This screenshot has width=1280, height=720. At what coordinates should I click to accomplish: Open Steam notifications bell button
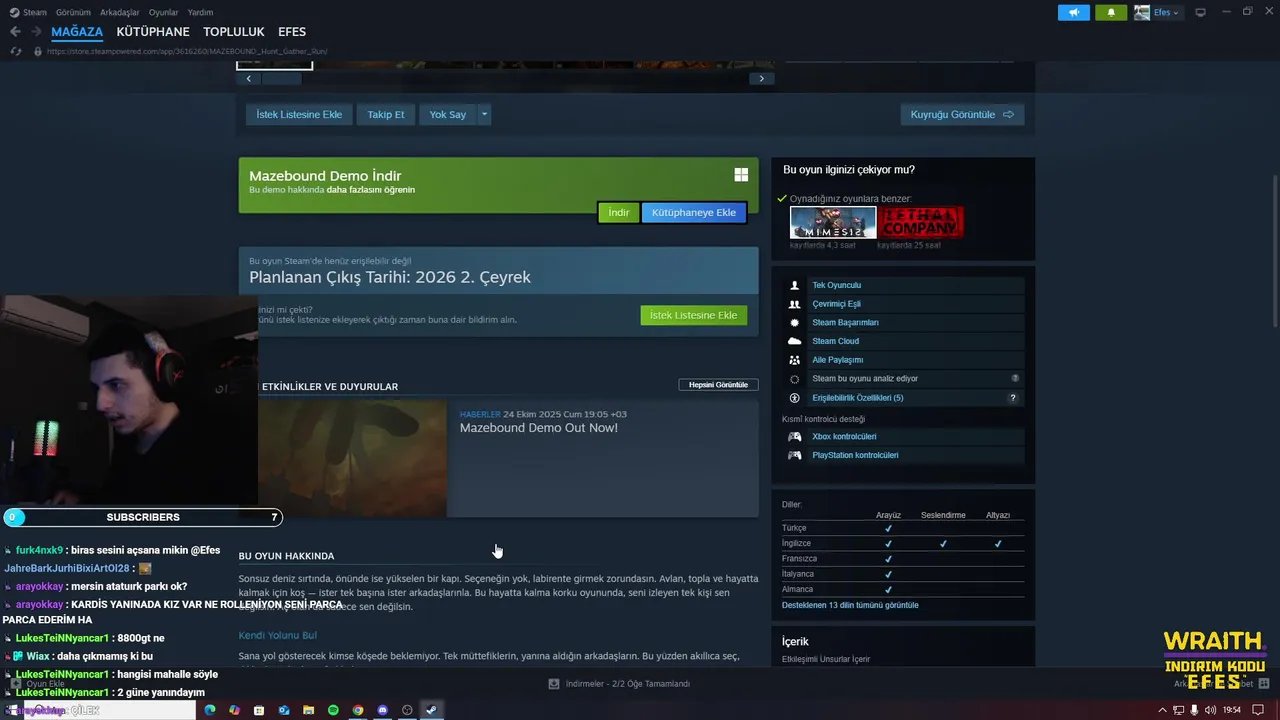point(1111,12)
